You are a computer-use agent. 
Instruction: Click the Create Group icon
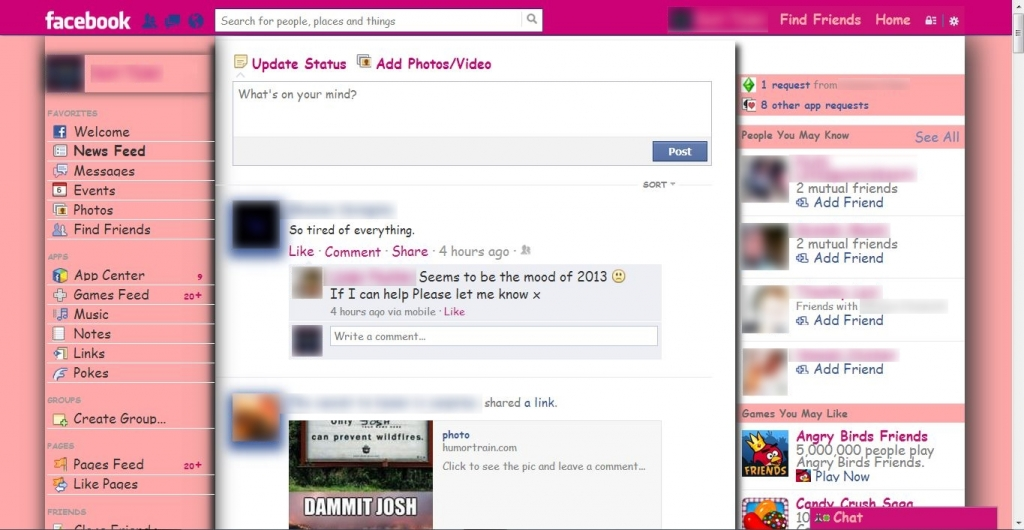[x=60, y=419]
